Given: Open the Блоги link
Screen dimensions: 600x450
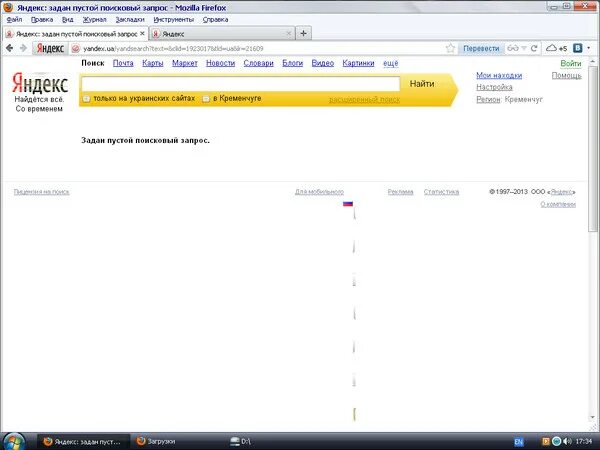Looking at the screenshot, I should pyautogui.click(x=292, y=63).
